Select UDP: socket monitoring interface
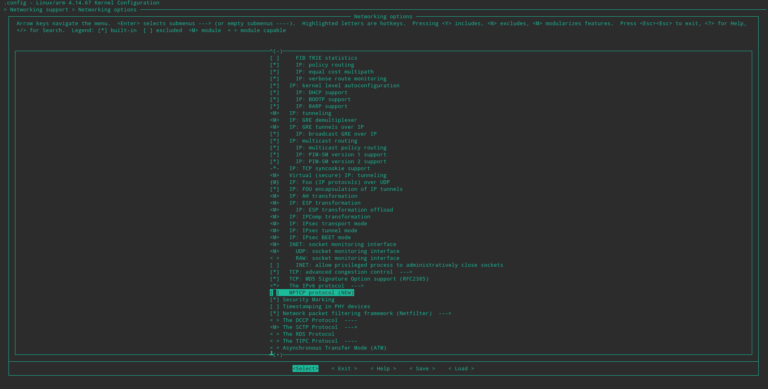Viewport: 768px width, 389px height. click(335, 251)
